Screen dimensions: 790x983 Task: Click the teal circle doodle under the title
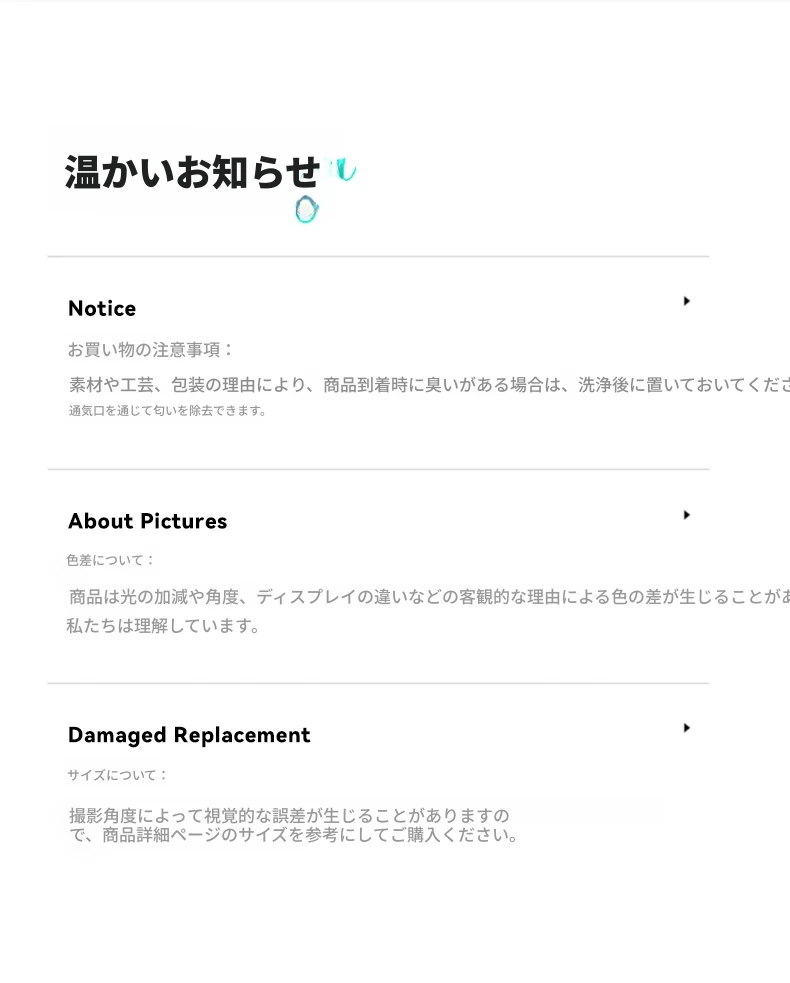point(306,210)
